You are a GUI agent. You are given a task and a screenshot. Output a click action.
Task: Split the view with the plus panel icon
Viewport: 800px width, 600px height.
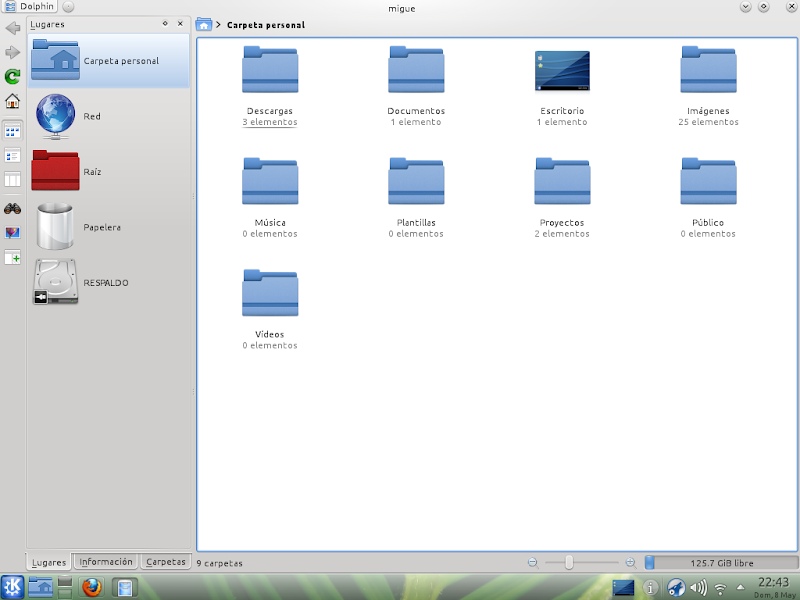click(12, 257)
